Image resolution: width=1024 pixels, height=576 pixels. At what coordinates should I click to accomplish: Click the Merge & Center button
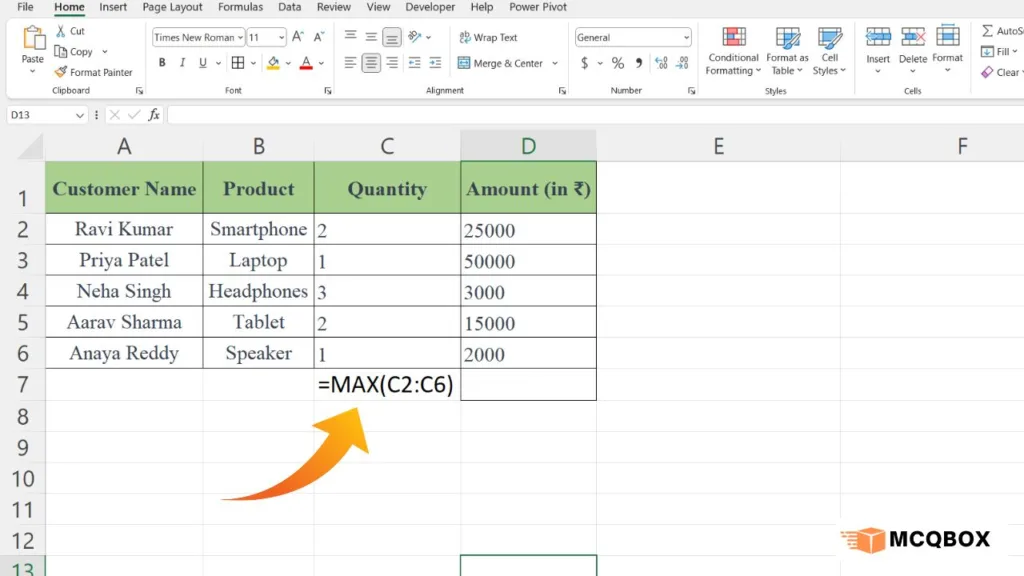click(x=500, y=63)
